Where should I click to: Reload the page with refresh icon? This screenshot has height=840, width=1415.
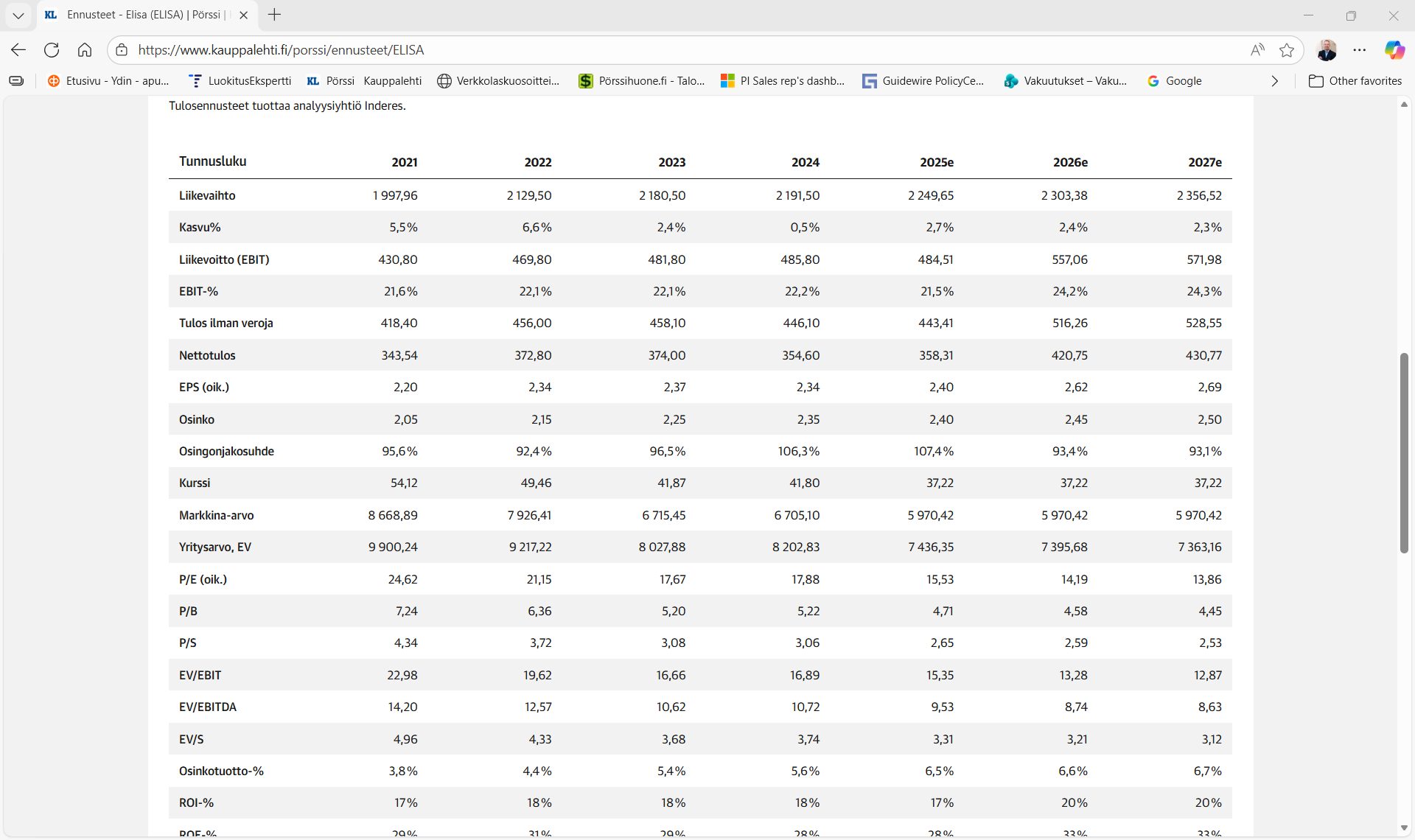(52, 50)
